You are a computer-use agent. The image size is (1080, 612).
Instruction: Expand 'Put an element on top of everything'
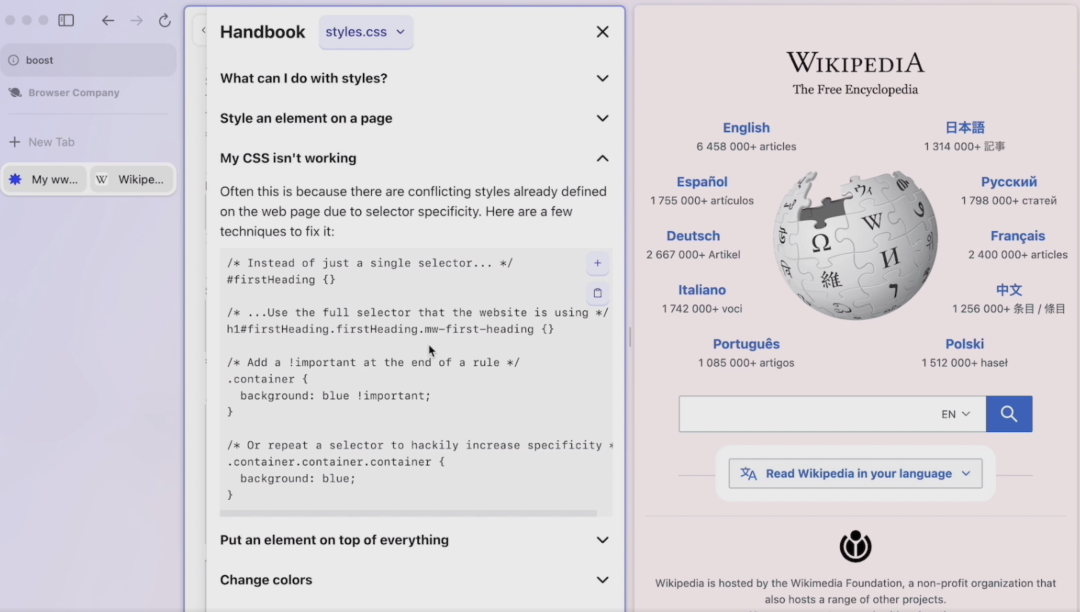[x=415, y=540]
